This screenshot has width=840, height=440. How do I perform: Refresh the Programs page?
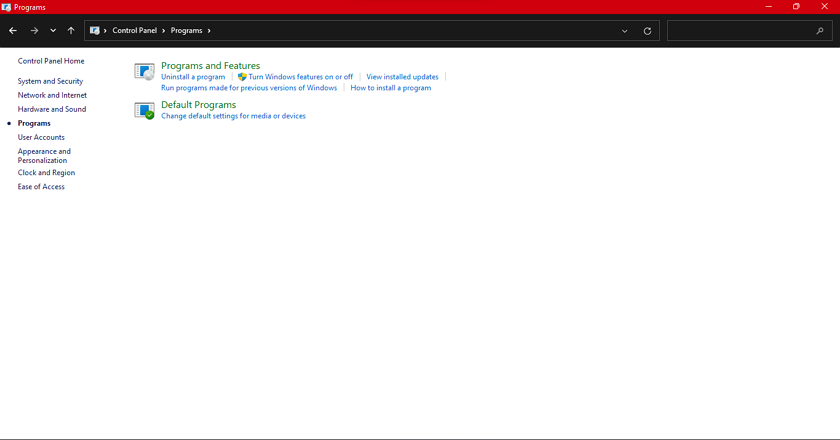pos(647,31)
